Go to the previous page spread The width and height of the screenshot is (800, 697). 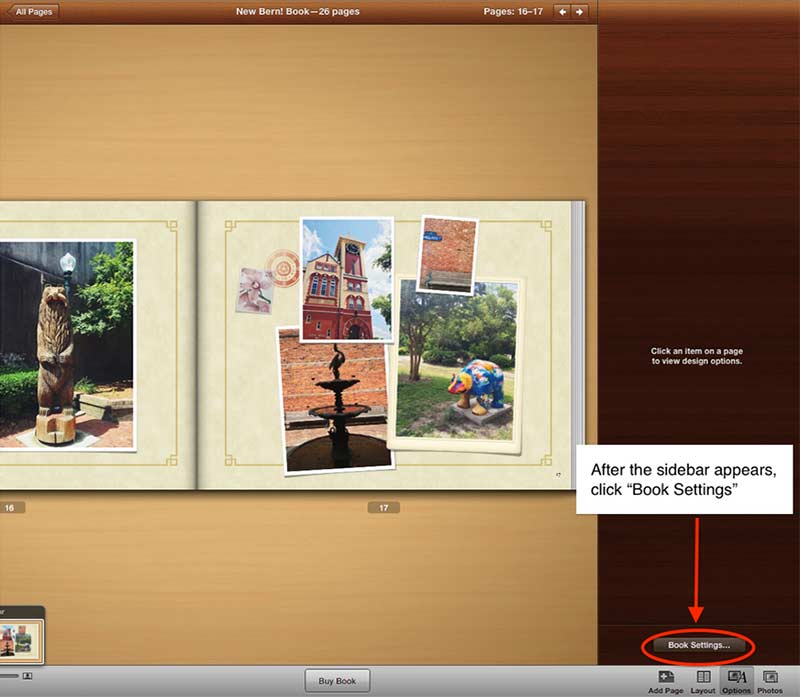click(562, 12)
